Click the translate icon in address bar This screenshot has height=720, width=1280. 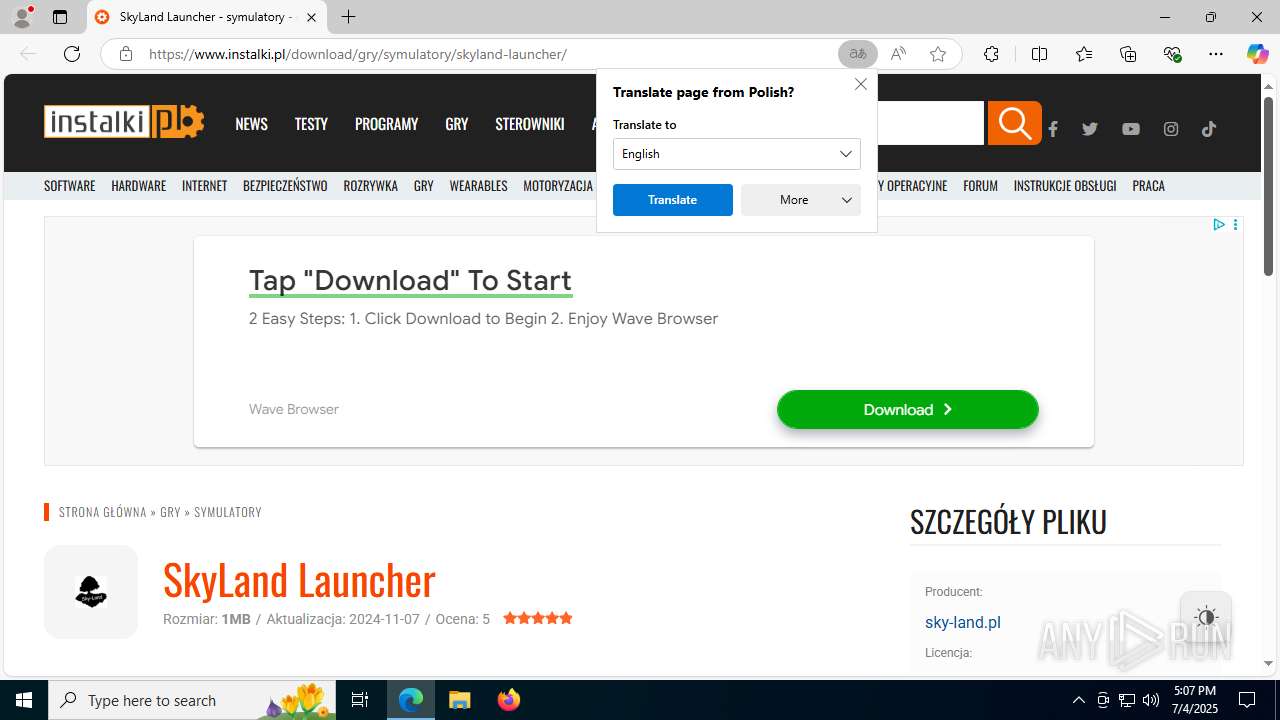[858, 54]
